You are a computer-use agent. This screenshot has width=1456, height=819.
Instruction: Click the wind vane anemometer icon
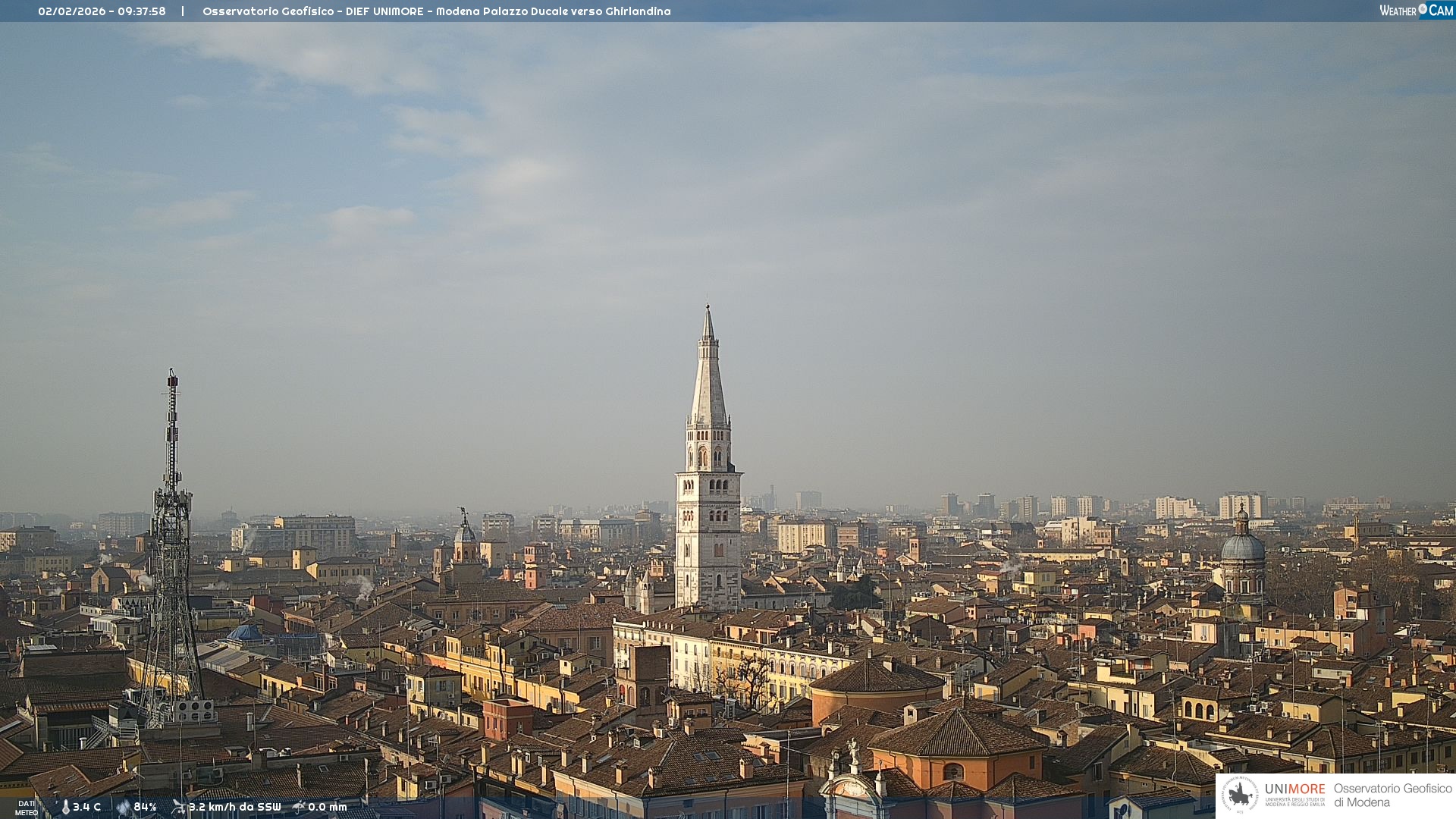point(179,807)
